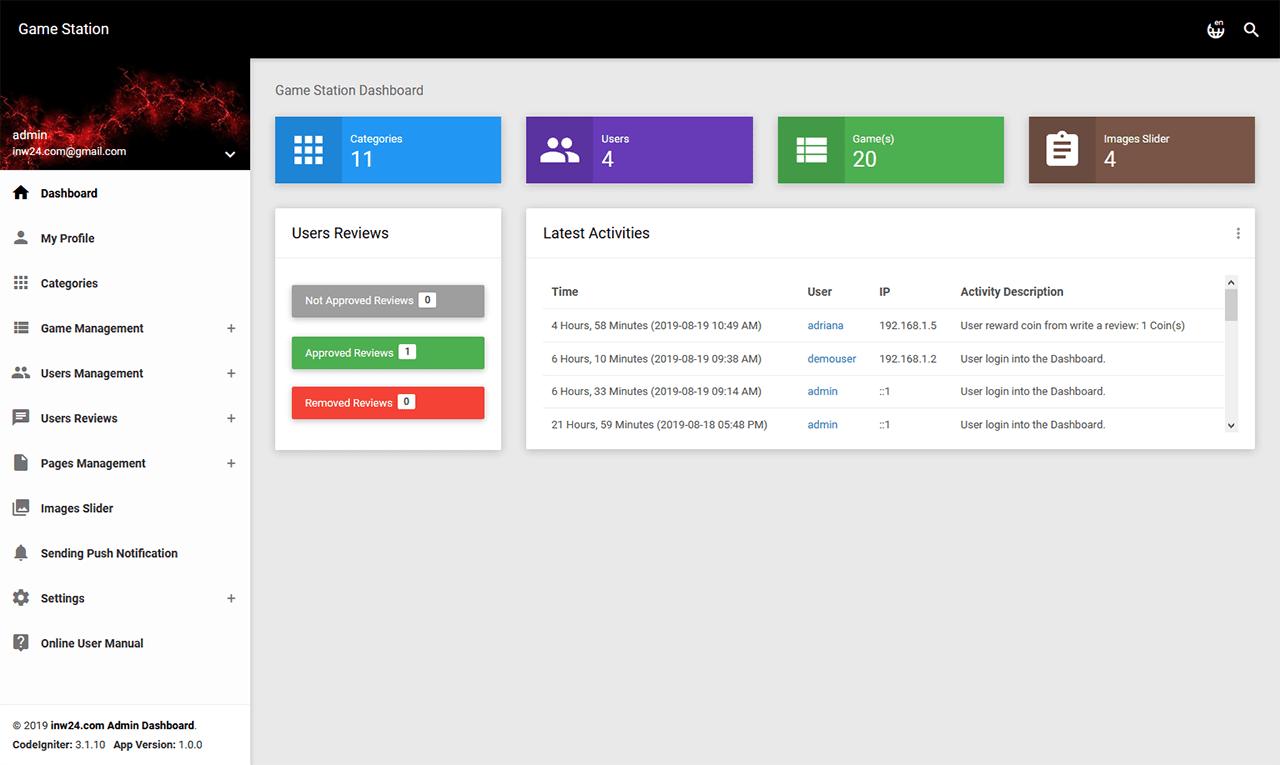Click the Game Management list icon
The image size is (1280, 765).
point(21,328)
